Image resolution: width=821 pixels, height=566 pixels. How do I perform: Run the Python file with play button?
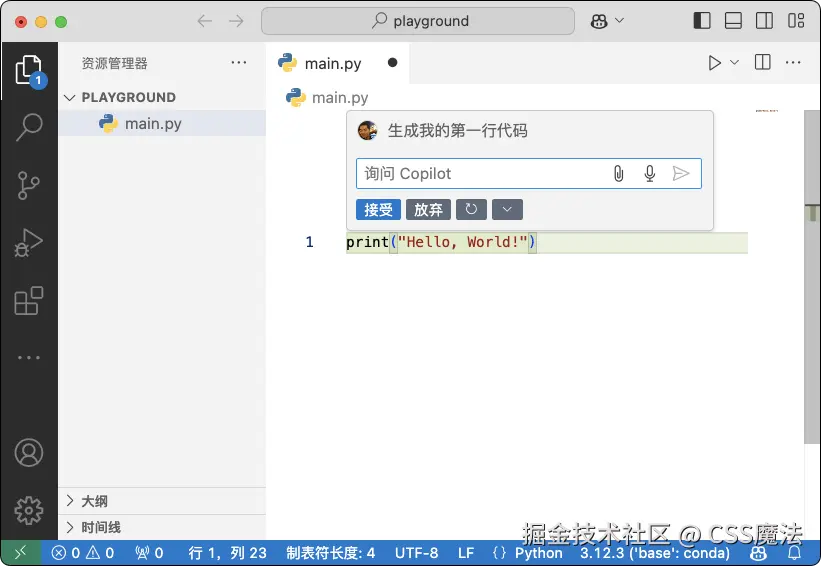[714, 63]
